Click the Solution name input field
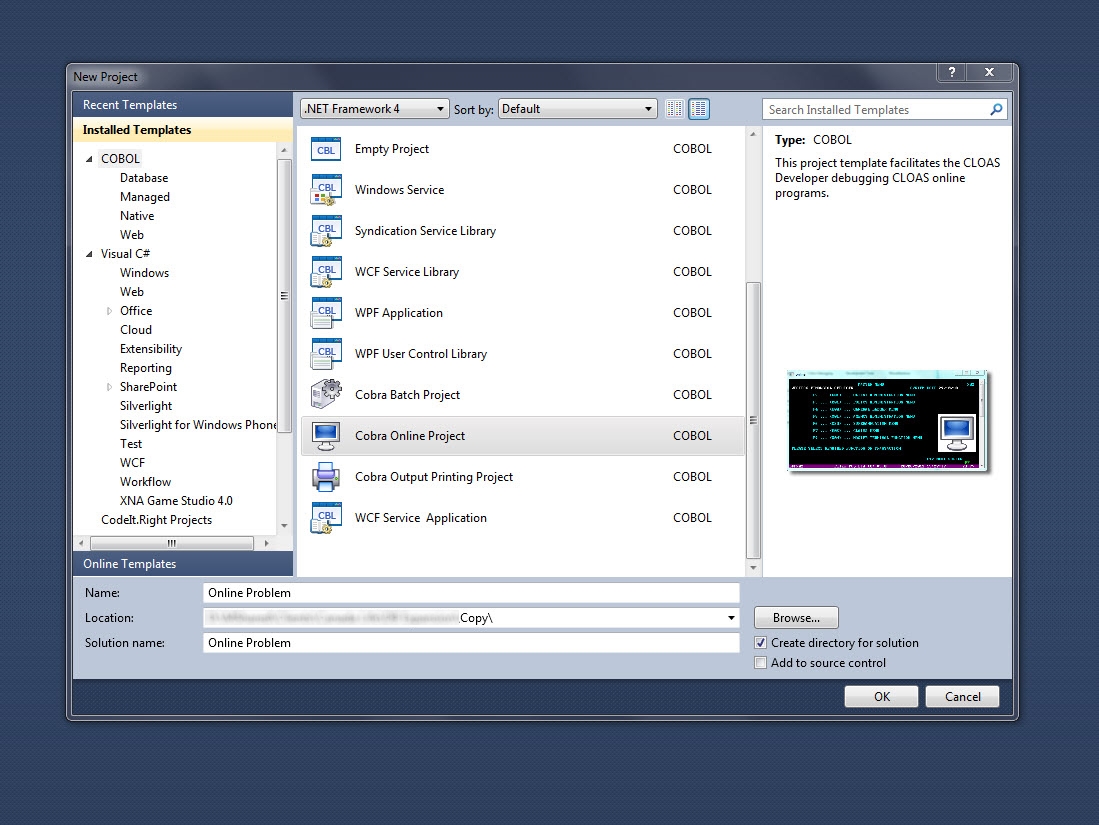 pyautogui.click(x=471, y=643)
